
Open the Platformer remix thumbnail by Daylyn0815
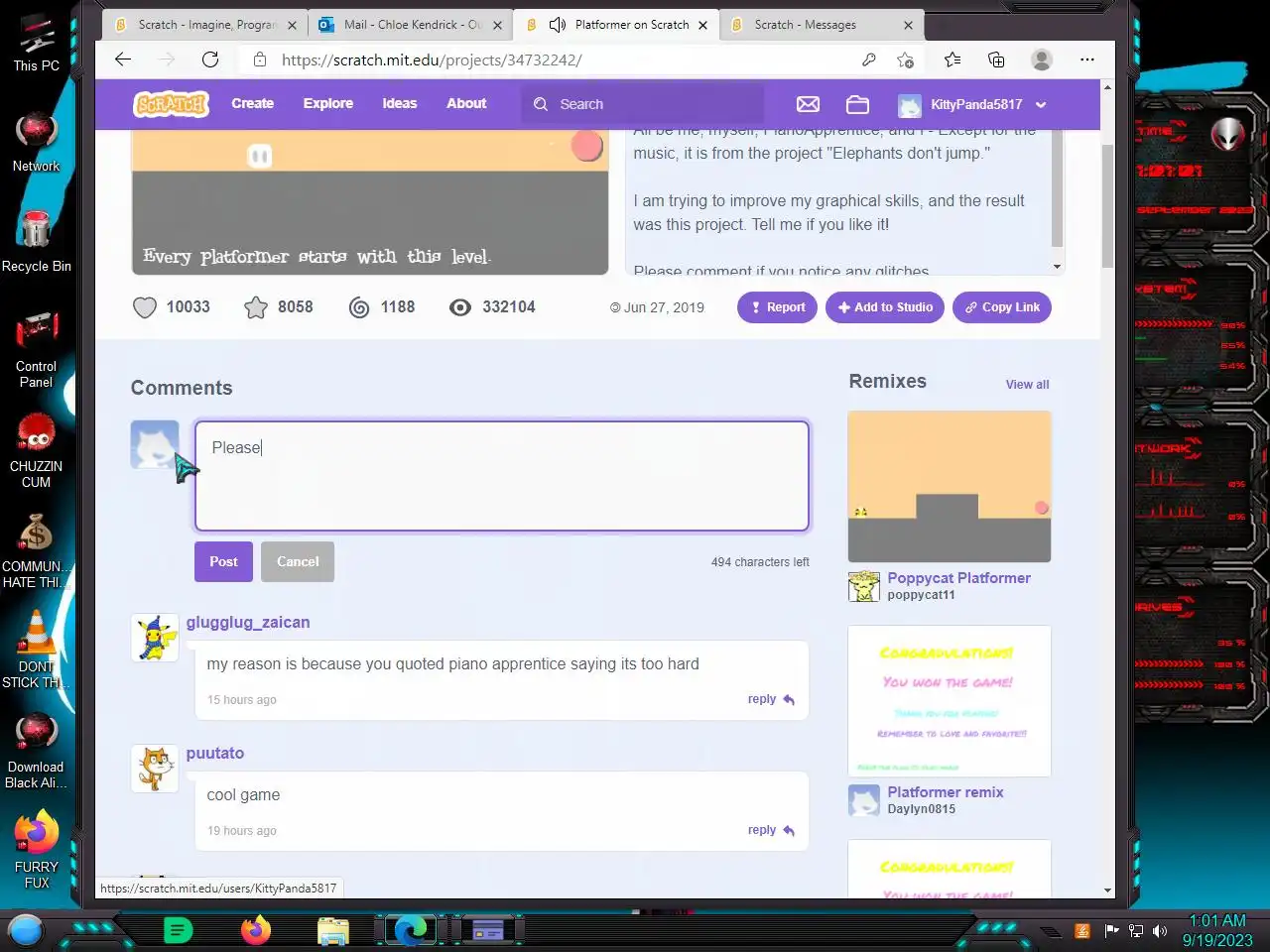[x=950, y=701]
